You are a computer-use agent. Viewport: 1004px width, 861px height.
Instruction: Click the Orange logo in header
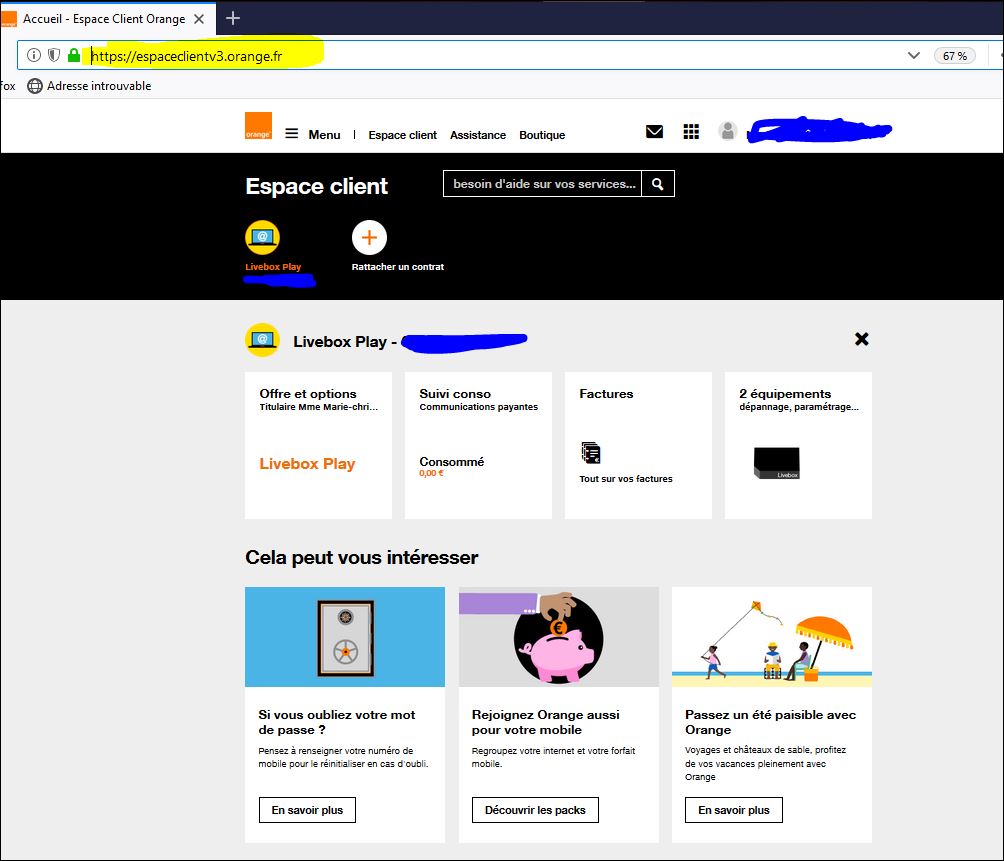pos(258,127)
